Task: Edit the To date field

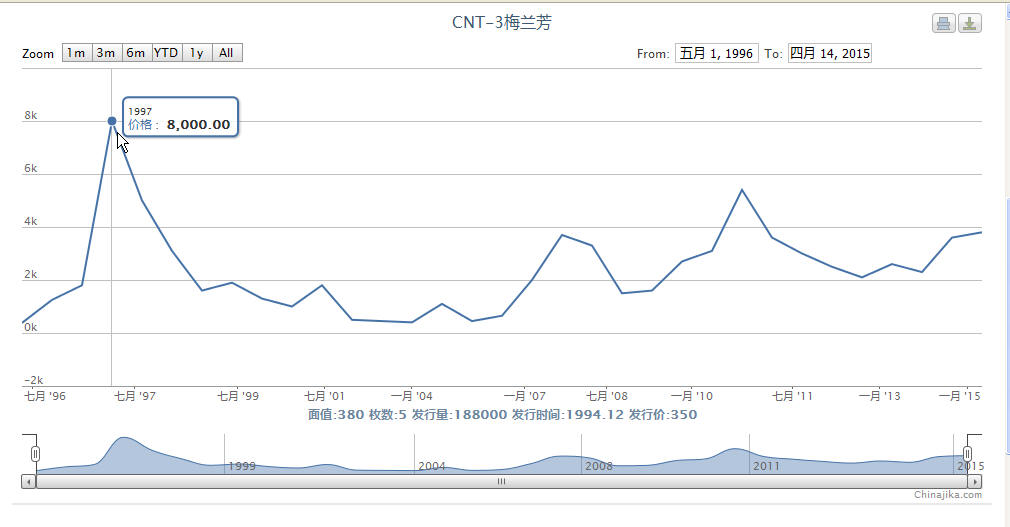Action: [830, 53]
